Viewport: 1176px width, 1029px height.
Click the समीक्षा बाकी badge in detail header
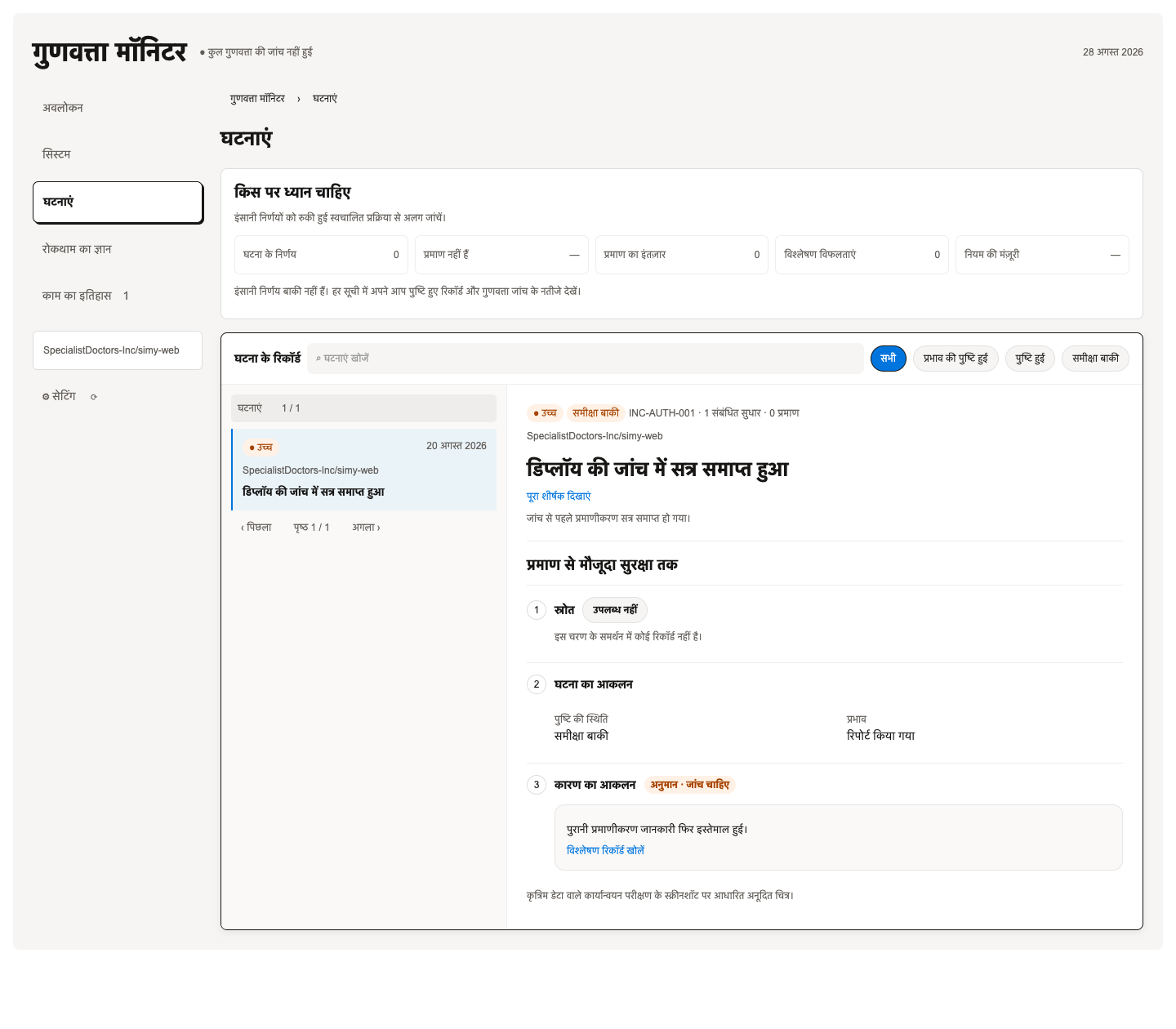(596, 413)
